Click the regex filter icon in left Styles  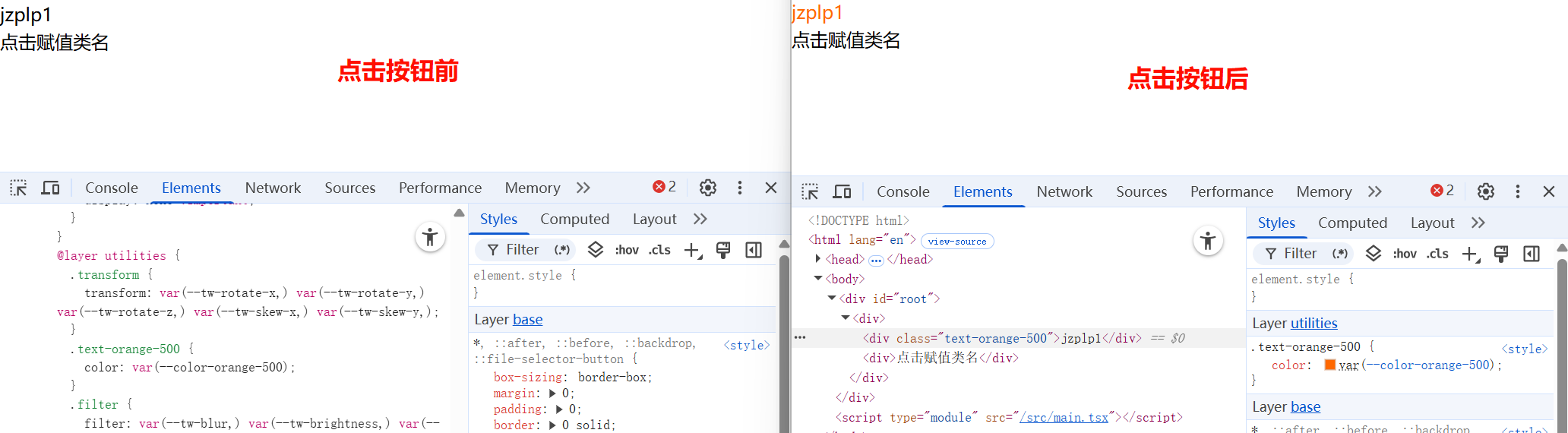[x=562, y=250]
